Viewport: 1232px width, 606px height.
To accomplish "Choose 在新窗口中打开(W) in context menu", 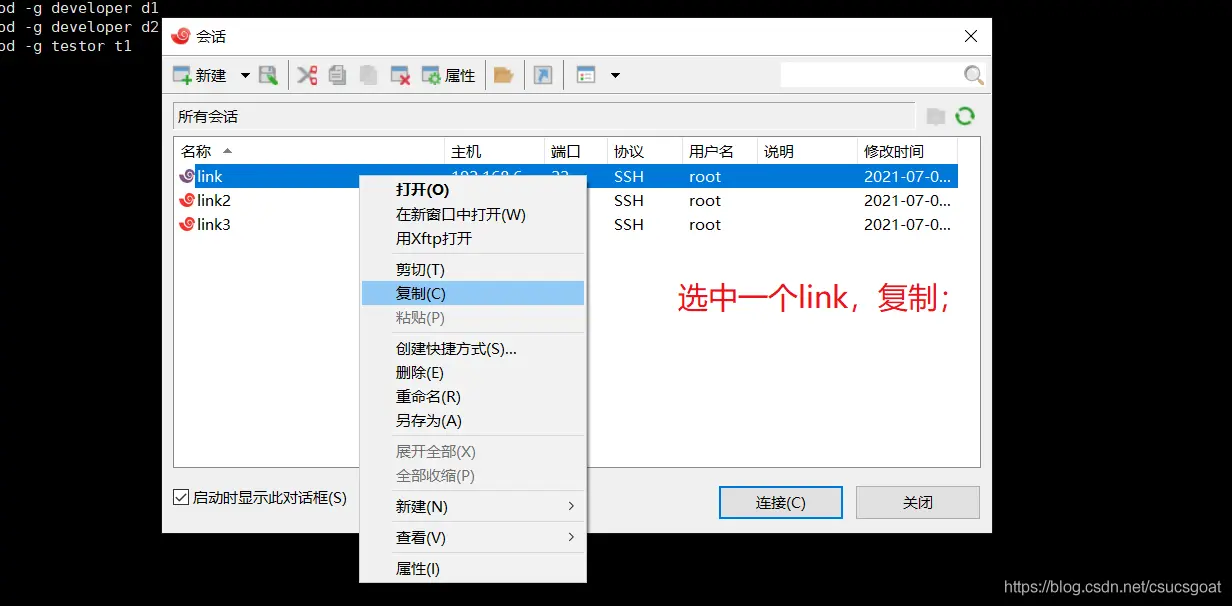I will (x=472, y=214).
